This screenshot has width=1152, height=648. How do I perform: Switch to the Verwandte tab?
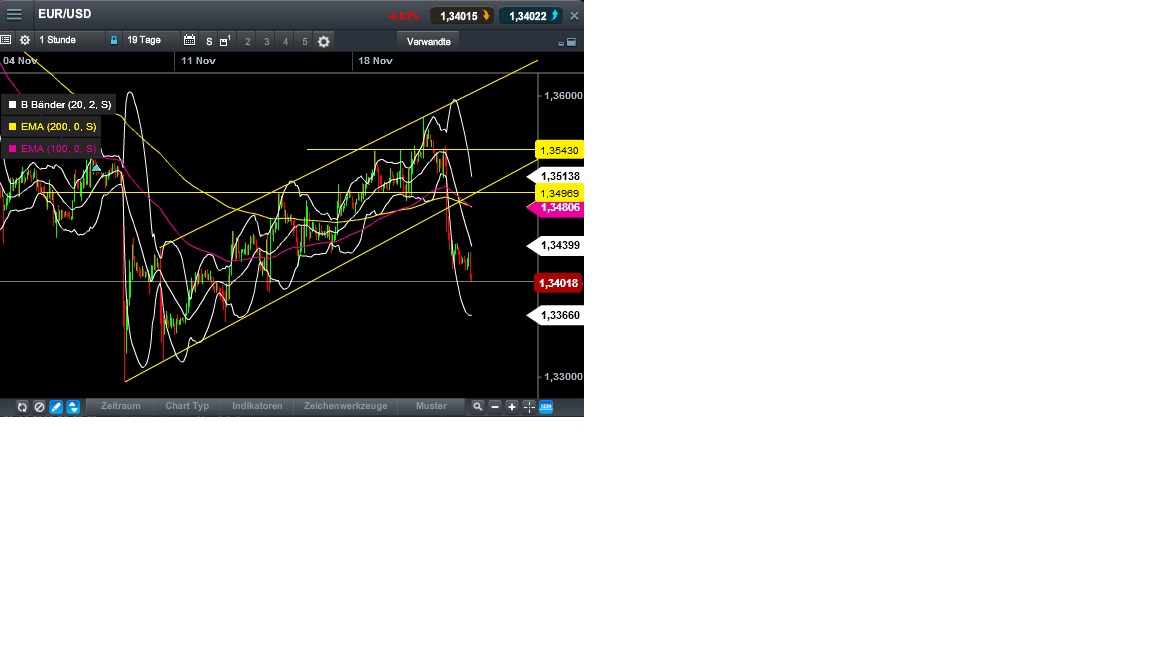click(x=428, y=41)
